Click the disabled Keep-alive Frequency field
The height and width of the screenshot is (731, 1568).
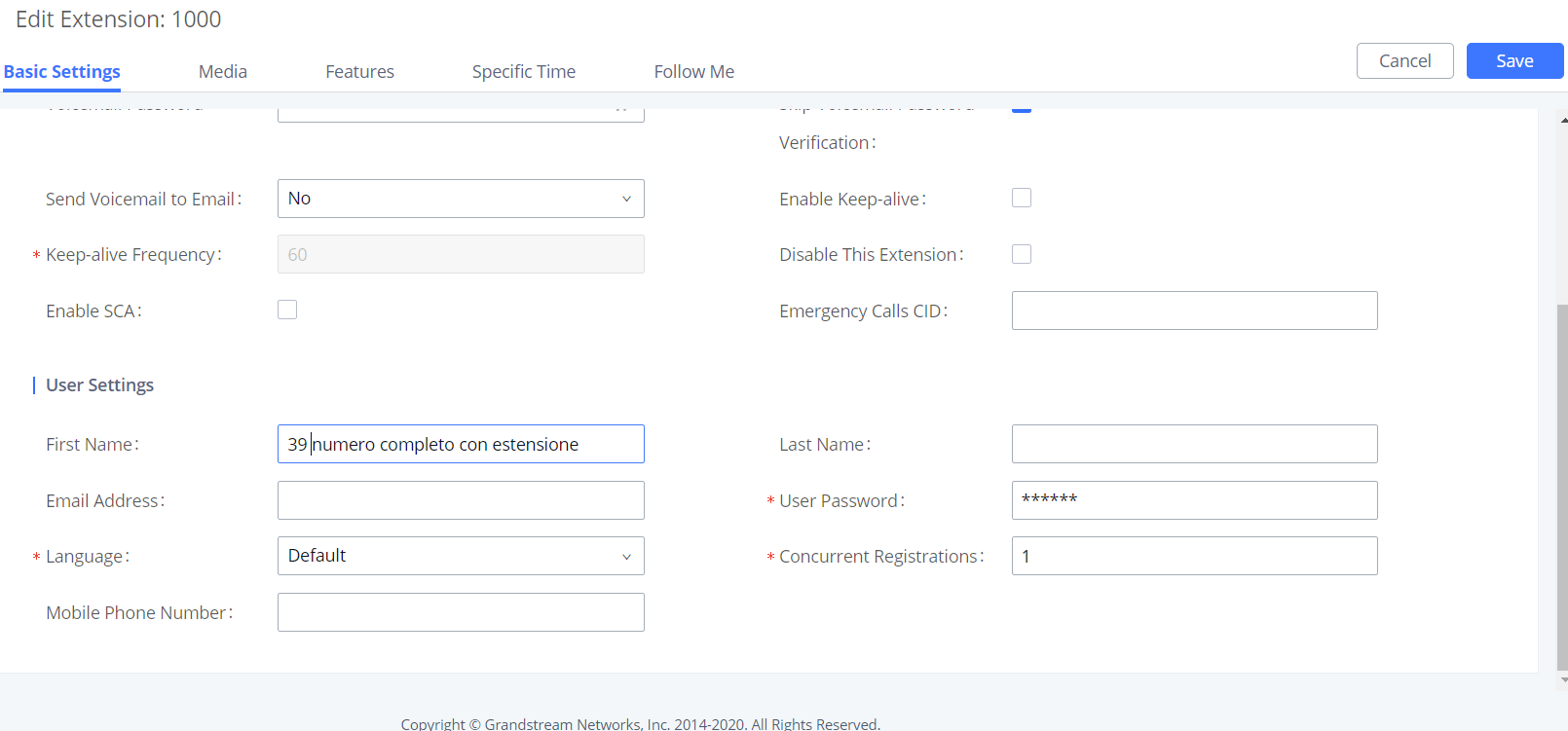click(x=461, y=254)
